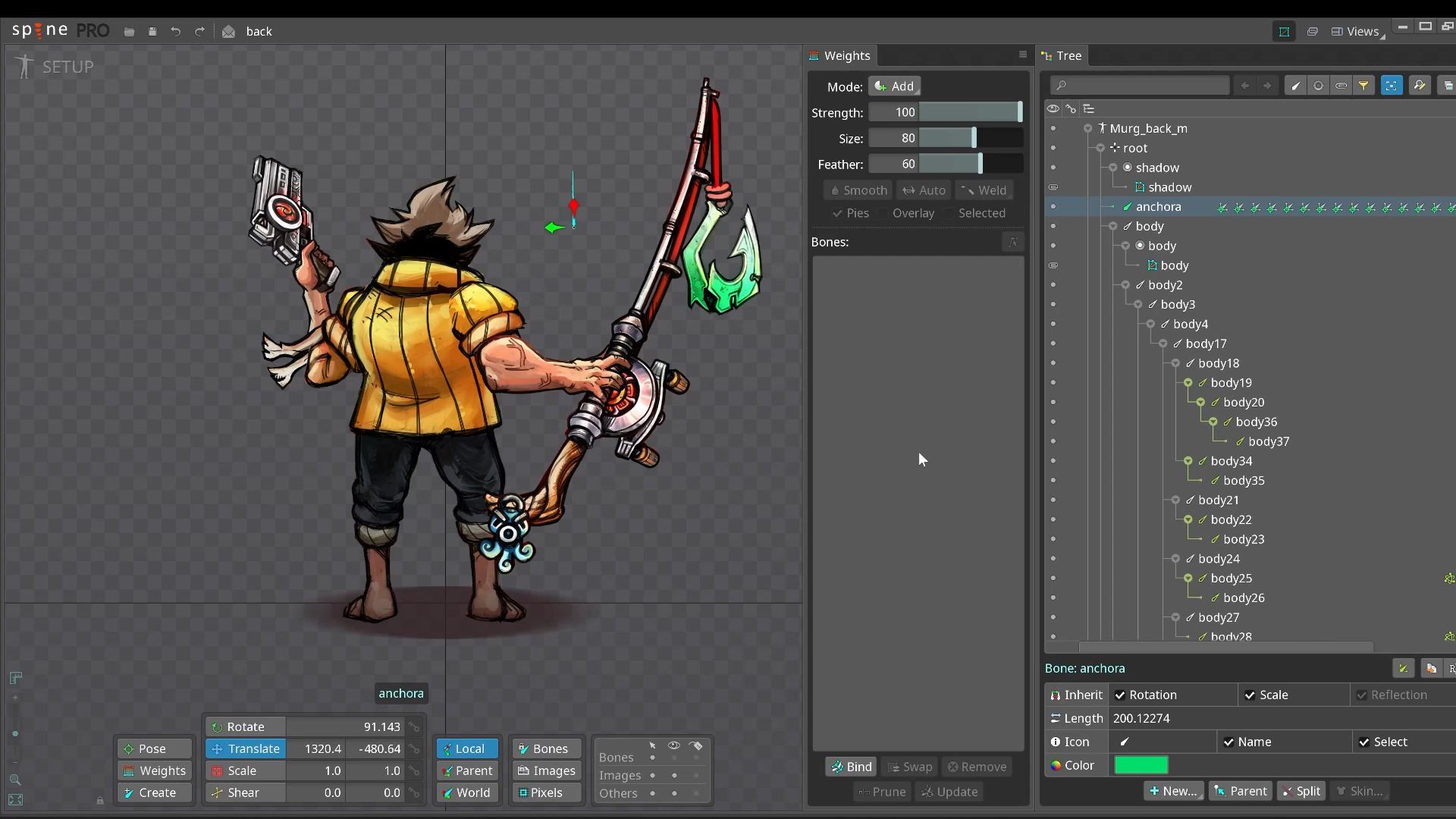Click the Parent button in bone properties
Image resolution: width=1456 pixels, height=819 pixels.
(x=1240, y=791)
